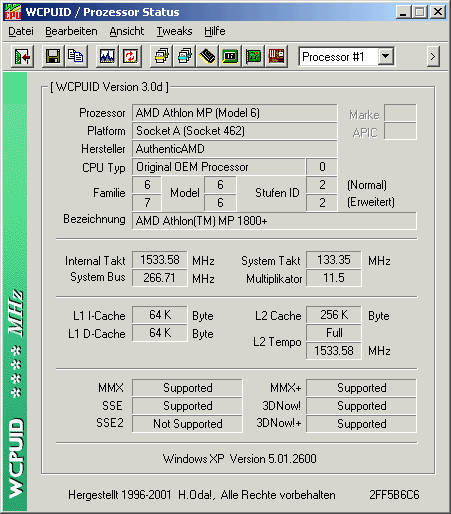Image resolution: width=451 pixels, height=514 pixels.
Task: Click the cyan stacked windows feature icon
Action: tap(185, 56)
